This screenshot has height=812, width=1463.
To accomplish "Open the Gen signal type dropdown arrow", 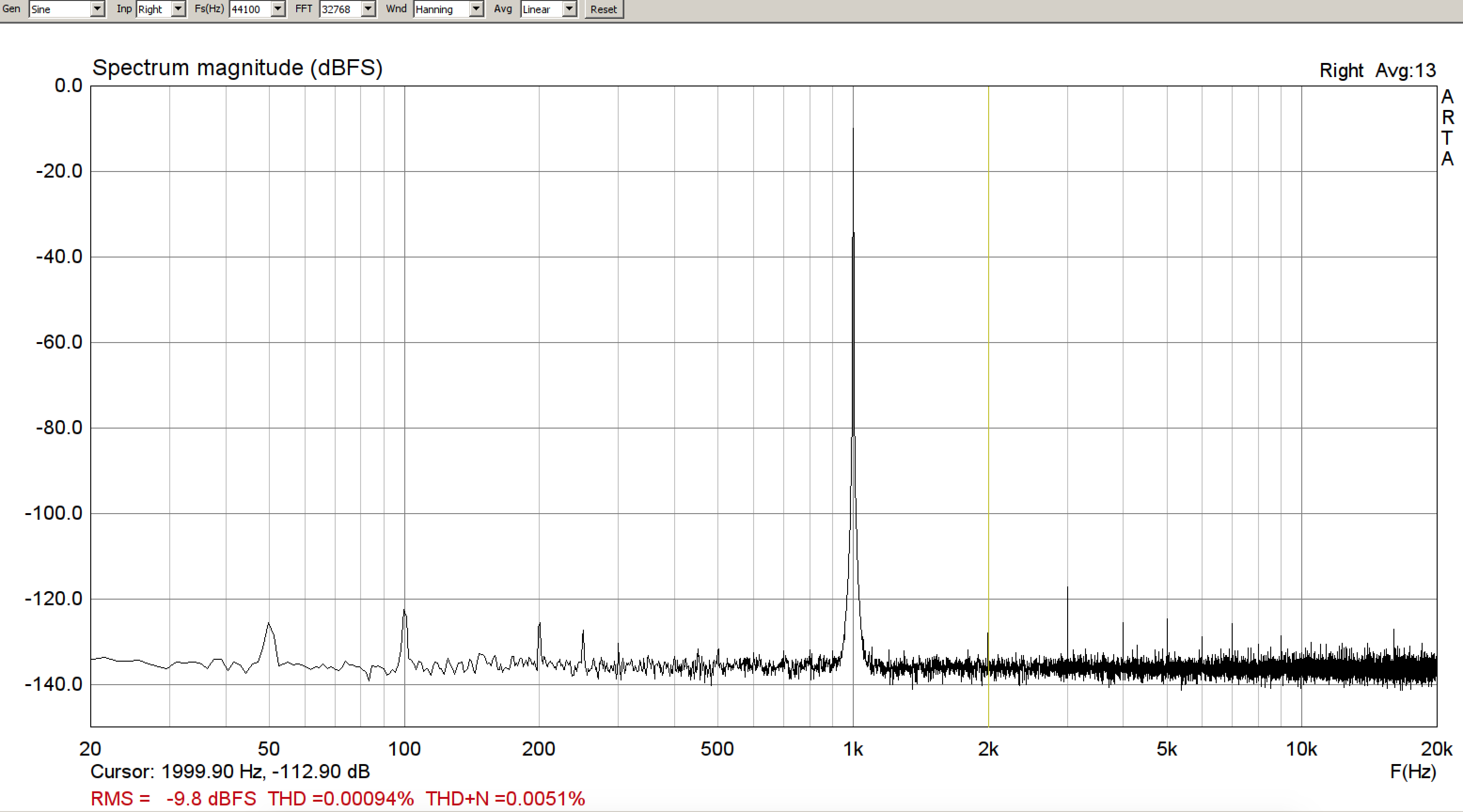I will 98,9.
